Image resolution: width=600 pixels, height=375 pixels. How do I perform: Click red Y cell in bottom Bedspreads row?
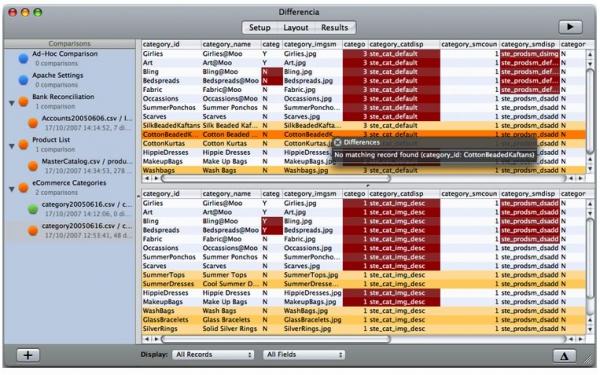tap(272, 230)
